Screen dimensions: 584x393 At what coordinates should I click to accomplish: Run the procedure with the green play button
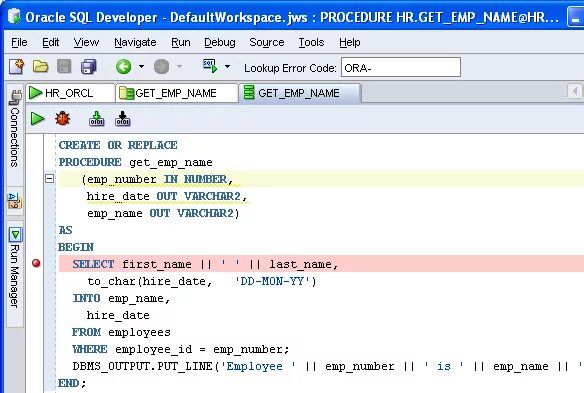click(x=37, y=119)
